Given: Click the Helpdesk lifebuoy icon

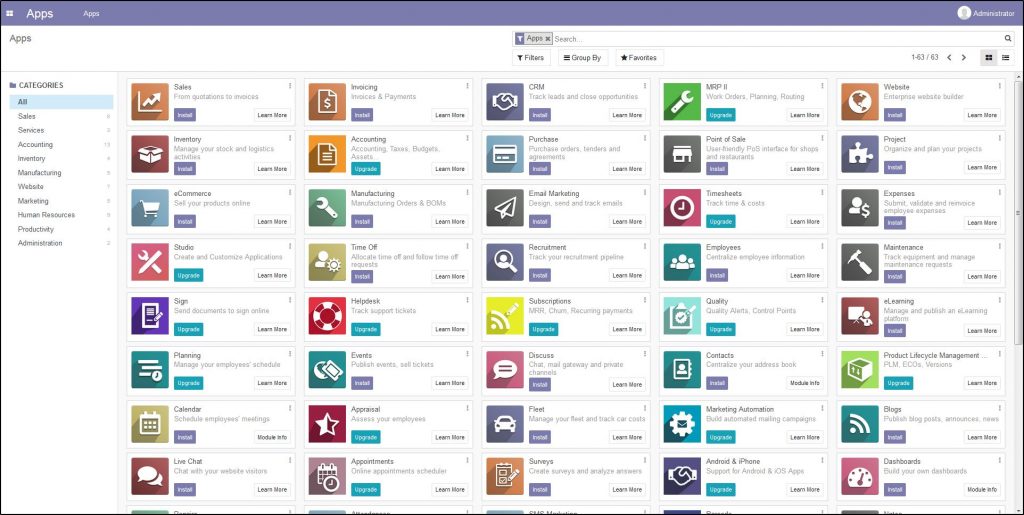Looking at the screenshot, I should tap(327, 315).
